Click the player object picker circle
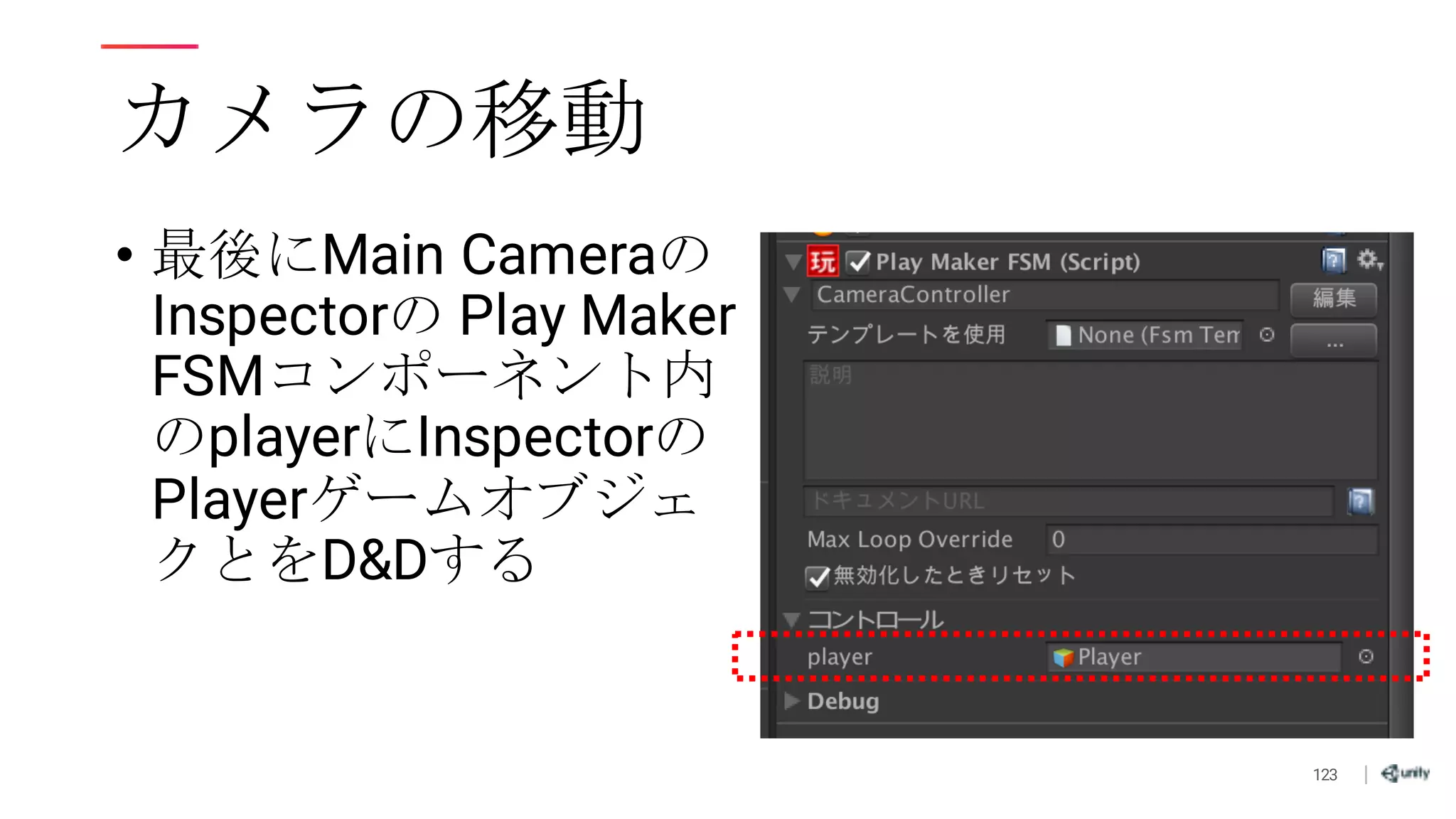The image size is (1456, 819). click(x=1366, y=657)
